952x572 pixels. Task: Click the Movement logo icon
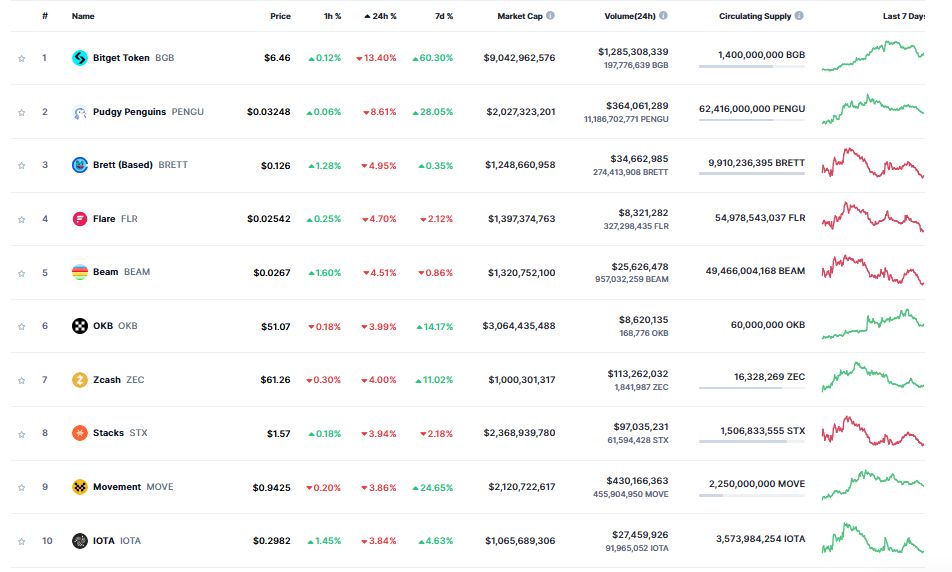point(80,487)
